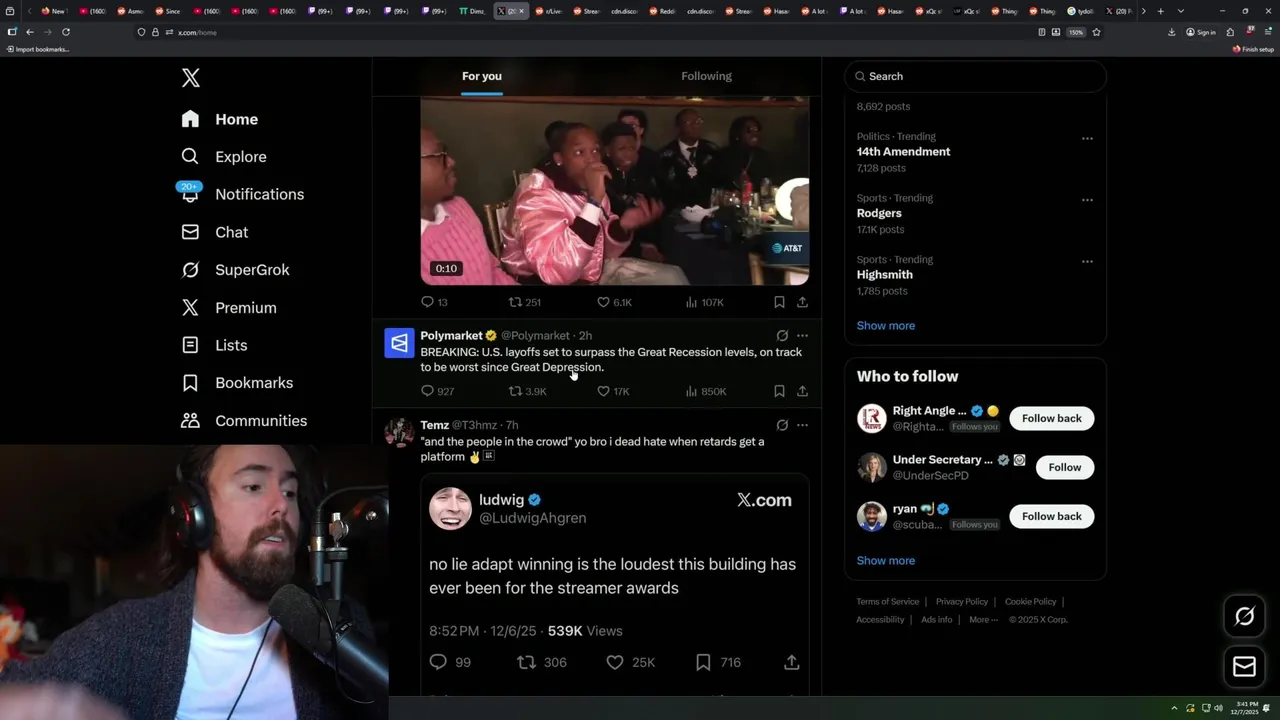
Task: Open Explore in the sidebar
Action: [224, 157]
